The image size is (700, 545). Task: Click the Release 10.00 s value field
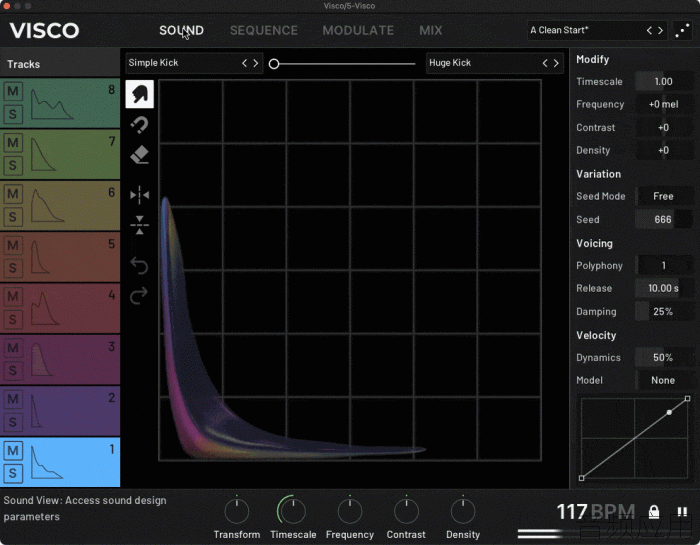[664, 288]
